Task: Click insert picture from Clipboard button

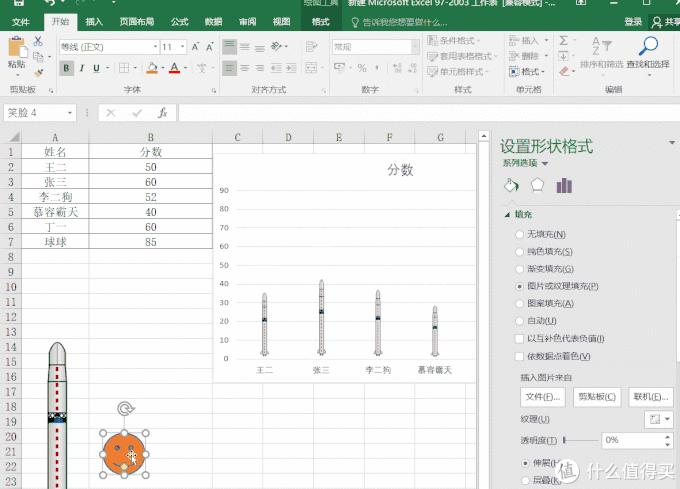Action: click(597, 397)
